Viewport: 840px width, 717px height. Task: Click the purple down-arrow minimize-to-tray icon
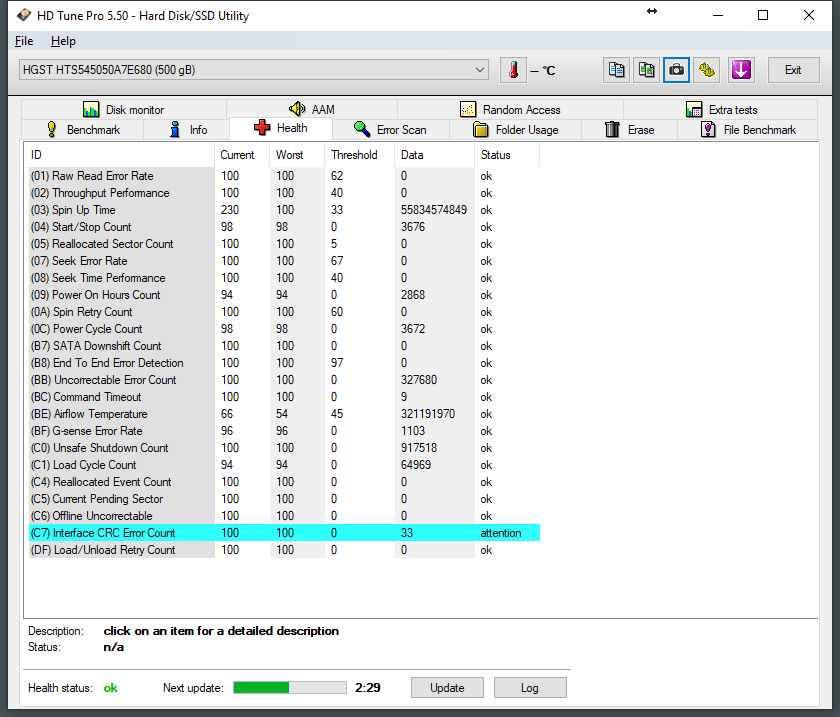740,70
